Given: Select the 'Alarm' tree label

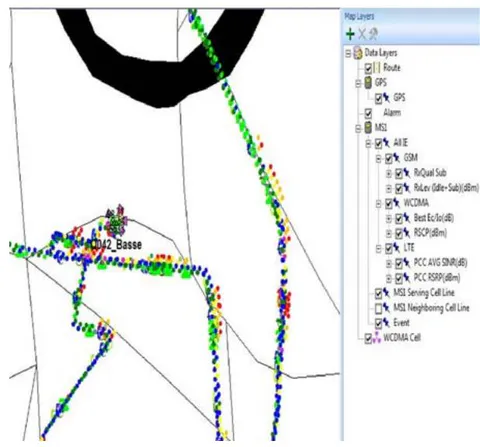Looking at the screenshot, I should [392, 113].
